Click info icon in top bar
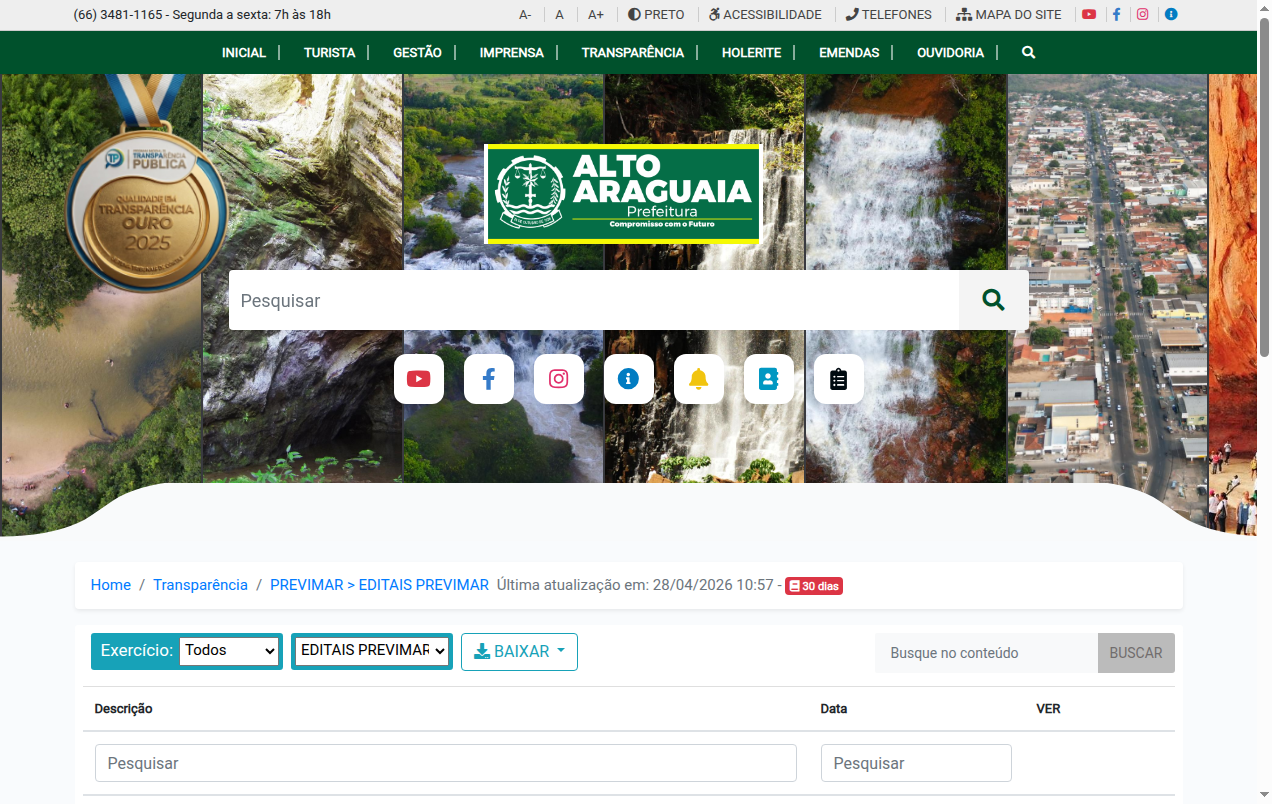1272x804 pixels. pos(1171,15)
